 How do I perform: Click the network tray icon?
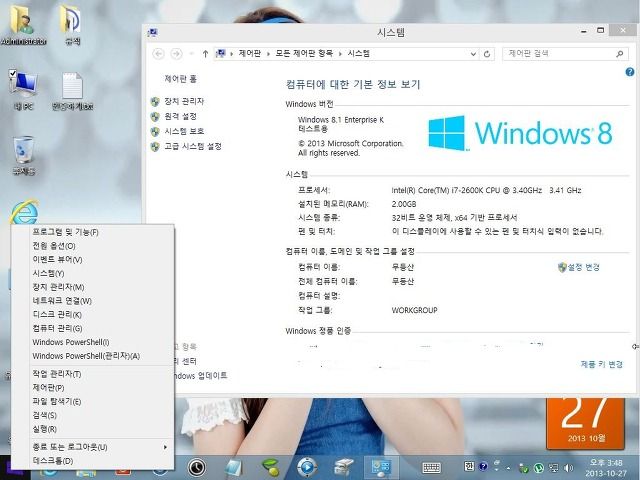[x=553, y=468]
